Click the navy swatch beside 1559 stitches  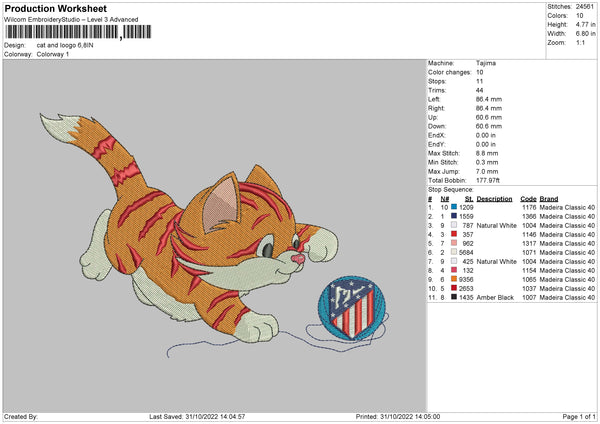(x=454, y=216)
